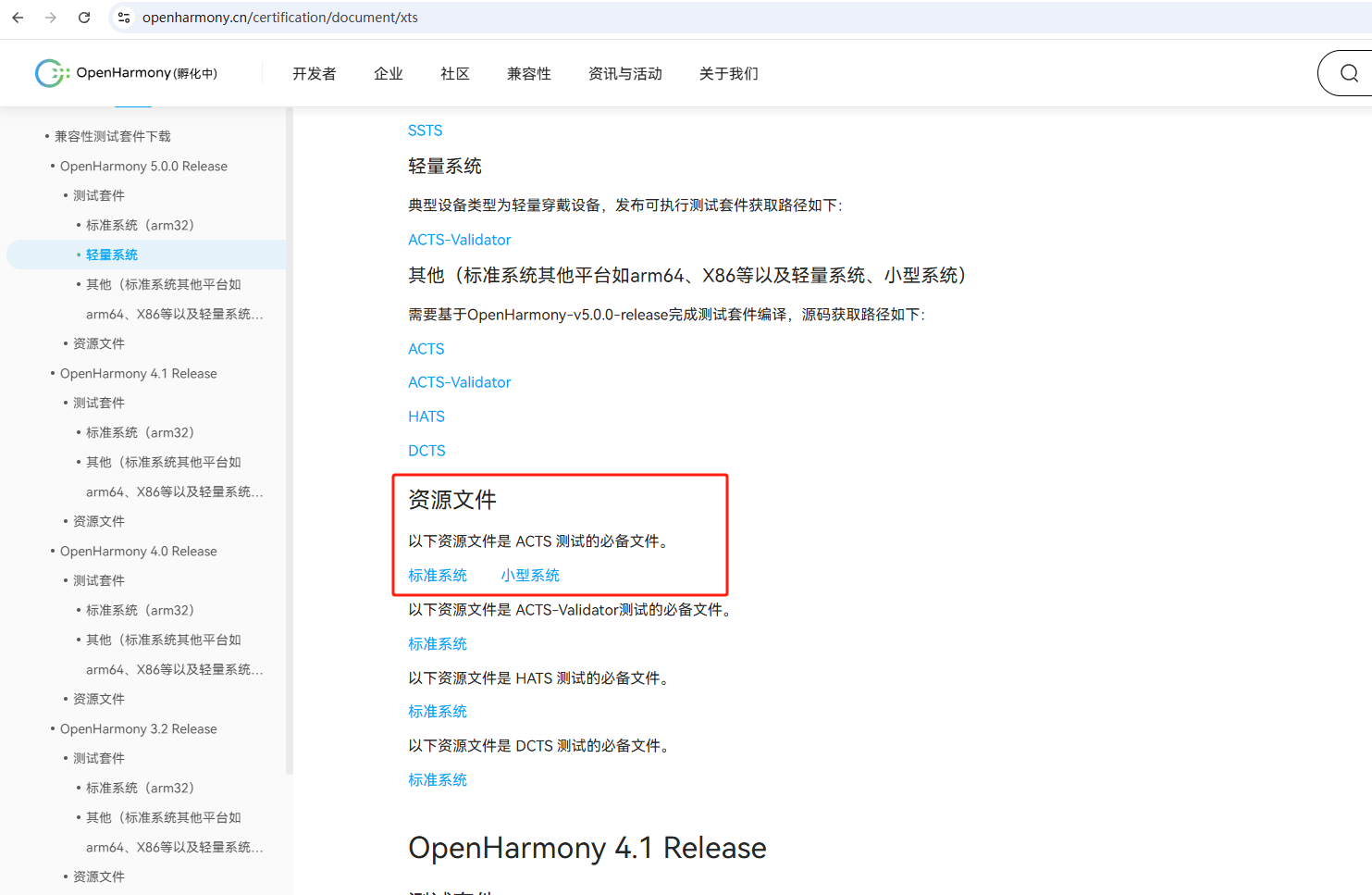Open the 开发者 menu

[x=315, y=74]
